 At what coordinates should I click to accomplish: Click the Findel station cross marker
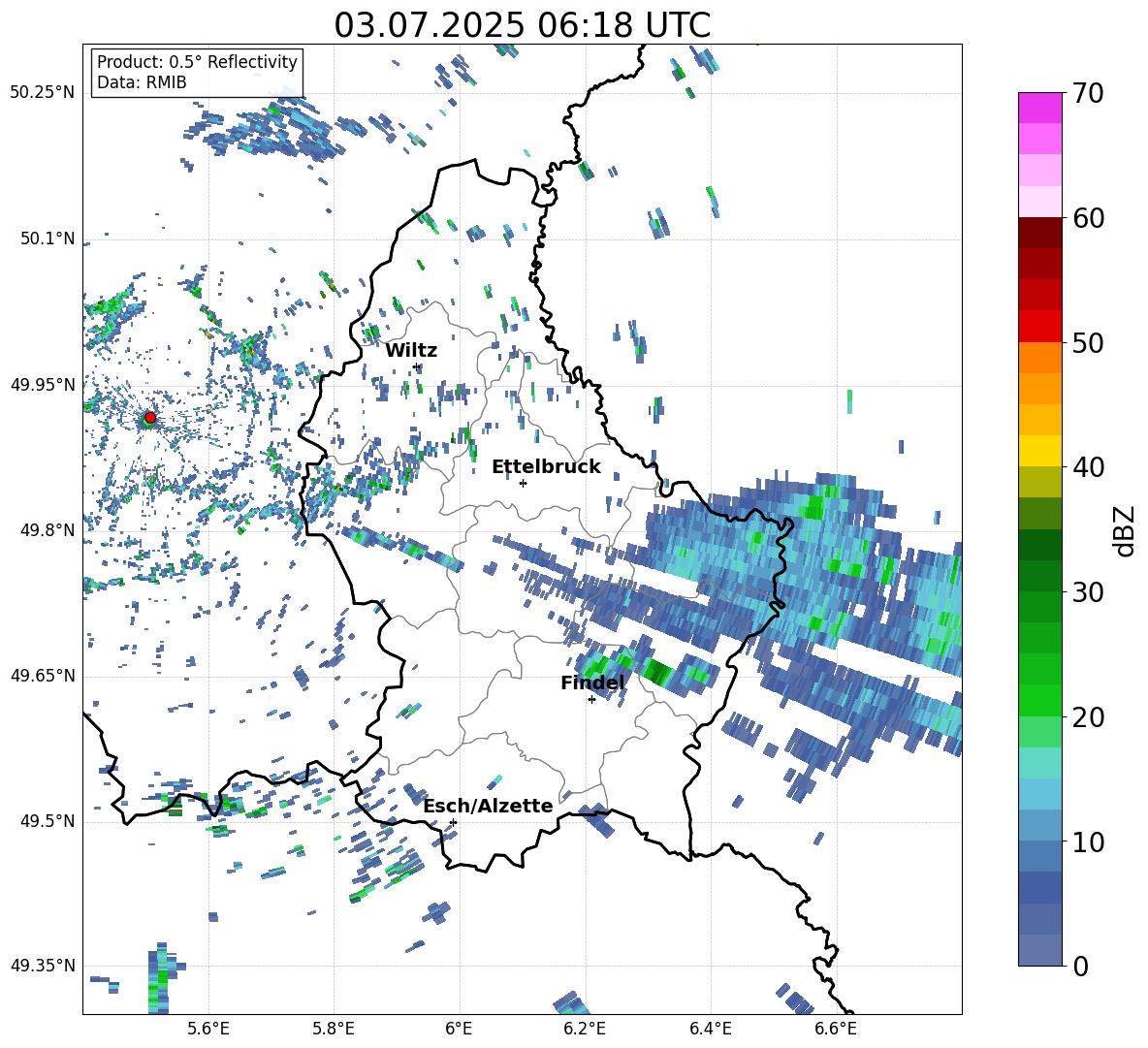coord(591,700)
